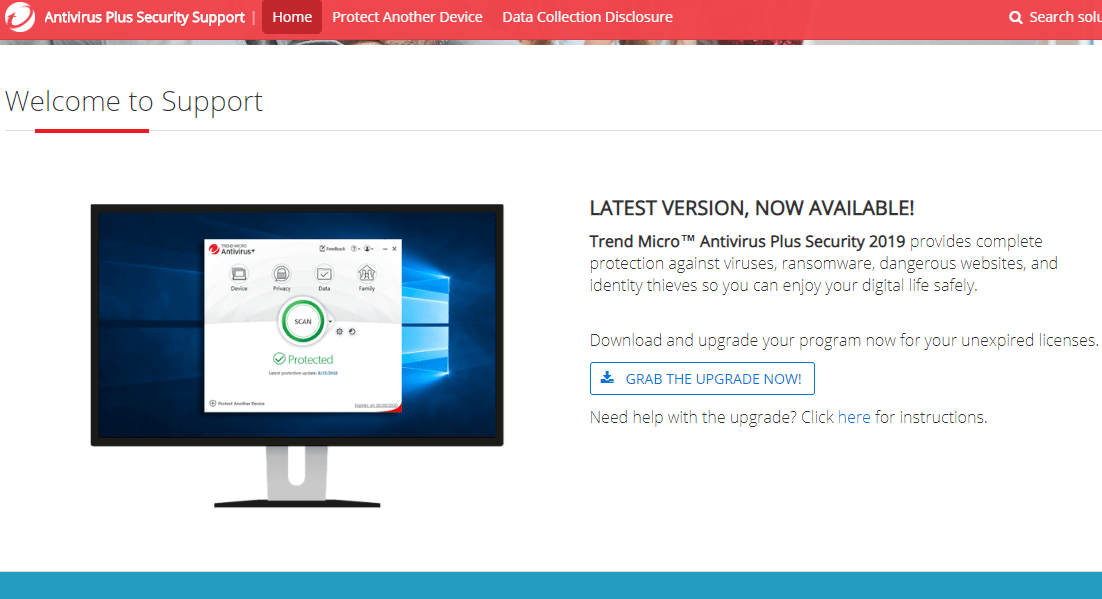1102x599 pixels.
Task: Select the Device icon in Antivirus+
Action: point(240,273)
